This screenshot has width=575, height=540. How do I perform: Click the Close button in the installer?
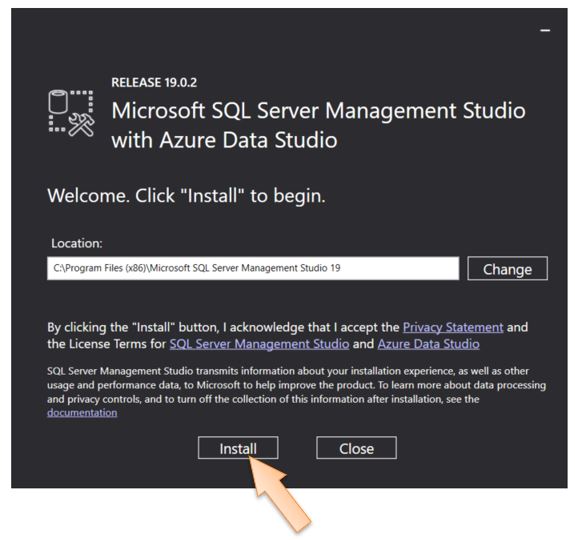click(x=356, y=448)
